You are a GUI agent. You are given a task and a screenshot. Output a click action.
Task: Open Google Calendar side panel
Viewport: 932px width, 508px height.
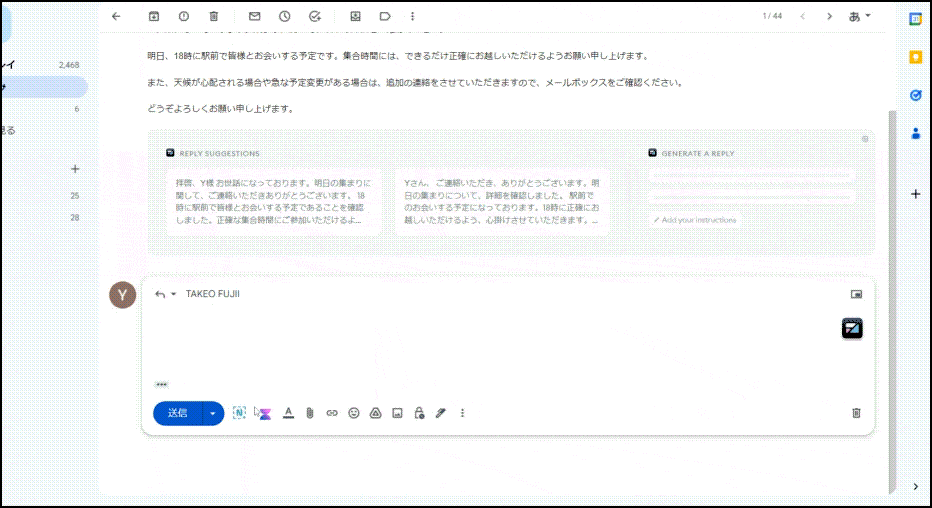(915, 19)
